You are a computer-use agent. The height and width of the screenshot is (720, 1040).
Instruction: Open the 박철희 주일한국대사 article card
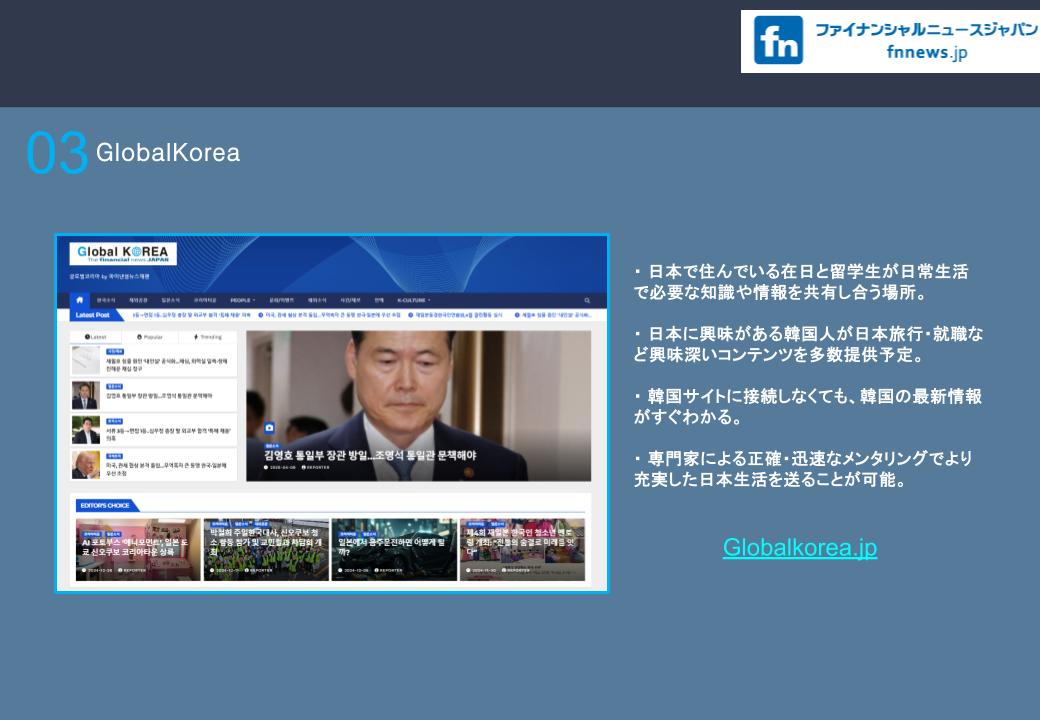click(266, 549)
